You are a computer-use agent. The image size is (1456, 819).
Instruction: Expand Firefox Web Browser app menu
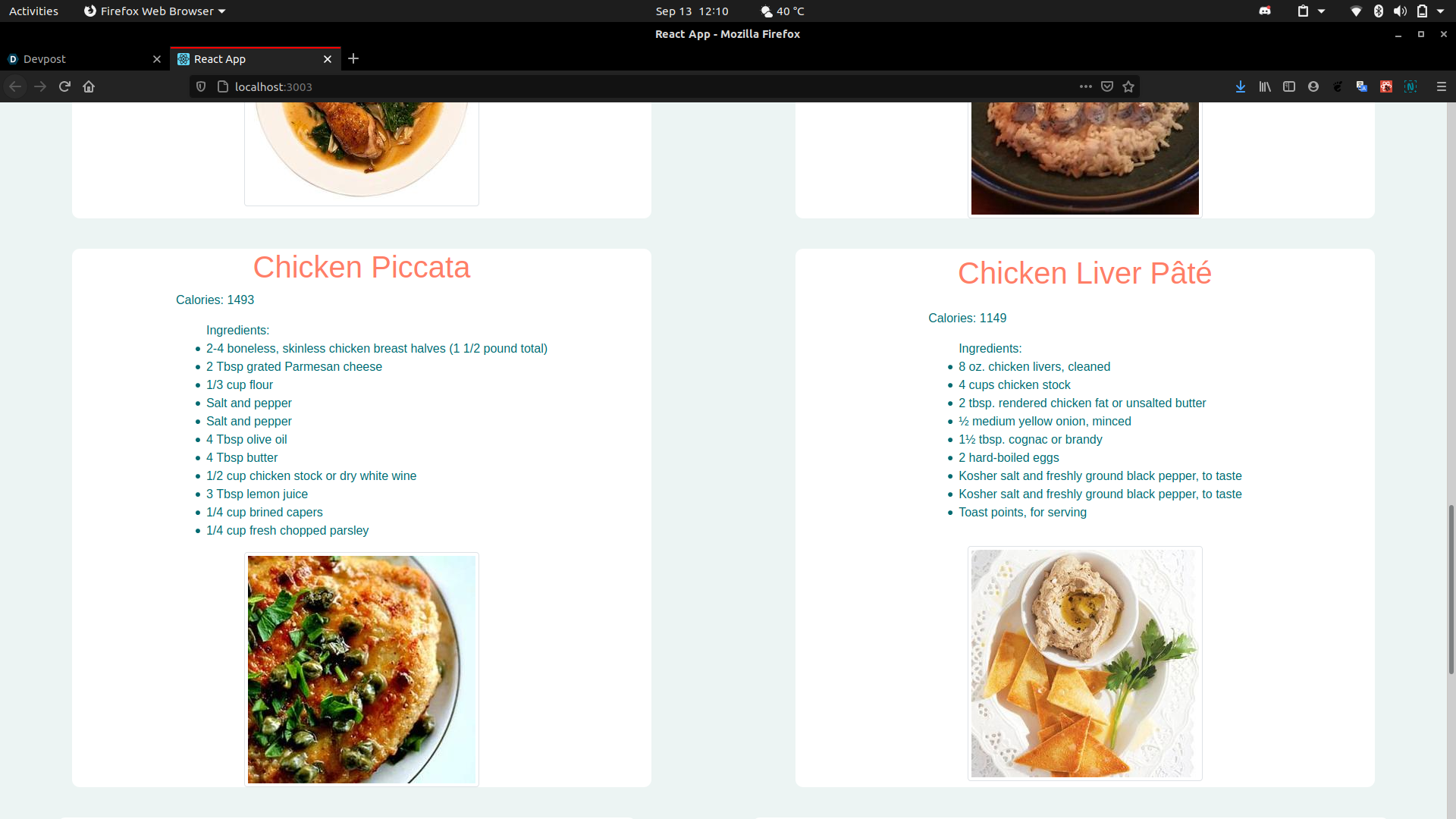coord(155,11)
